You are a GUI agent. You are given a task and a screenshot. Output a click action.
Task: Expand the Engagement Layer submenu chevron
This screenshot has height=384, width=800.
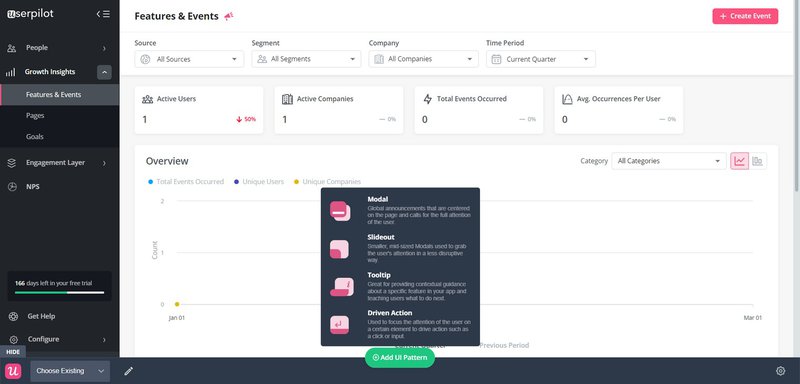(x=104, y=163)
